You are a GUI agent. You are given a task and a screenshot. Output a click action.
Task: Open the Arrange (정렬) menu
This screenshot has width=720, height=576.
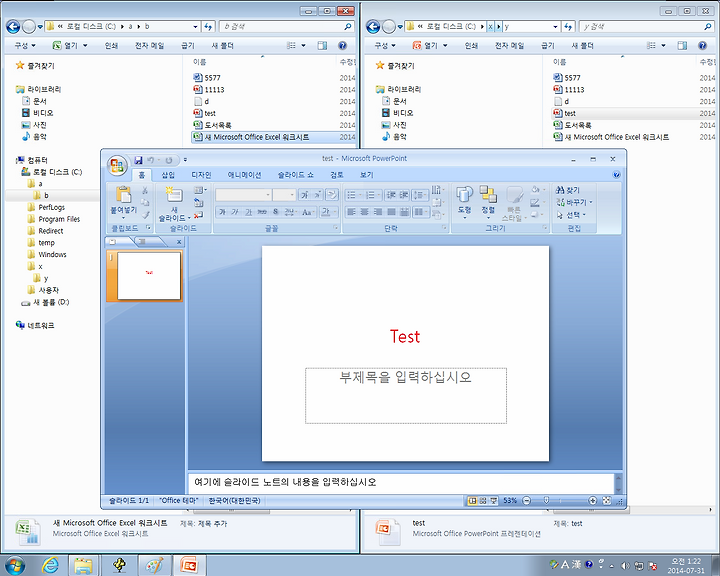pyautogui.click(x=488, y=201)
